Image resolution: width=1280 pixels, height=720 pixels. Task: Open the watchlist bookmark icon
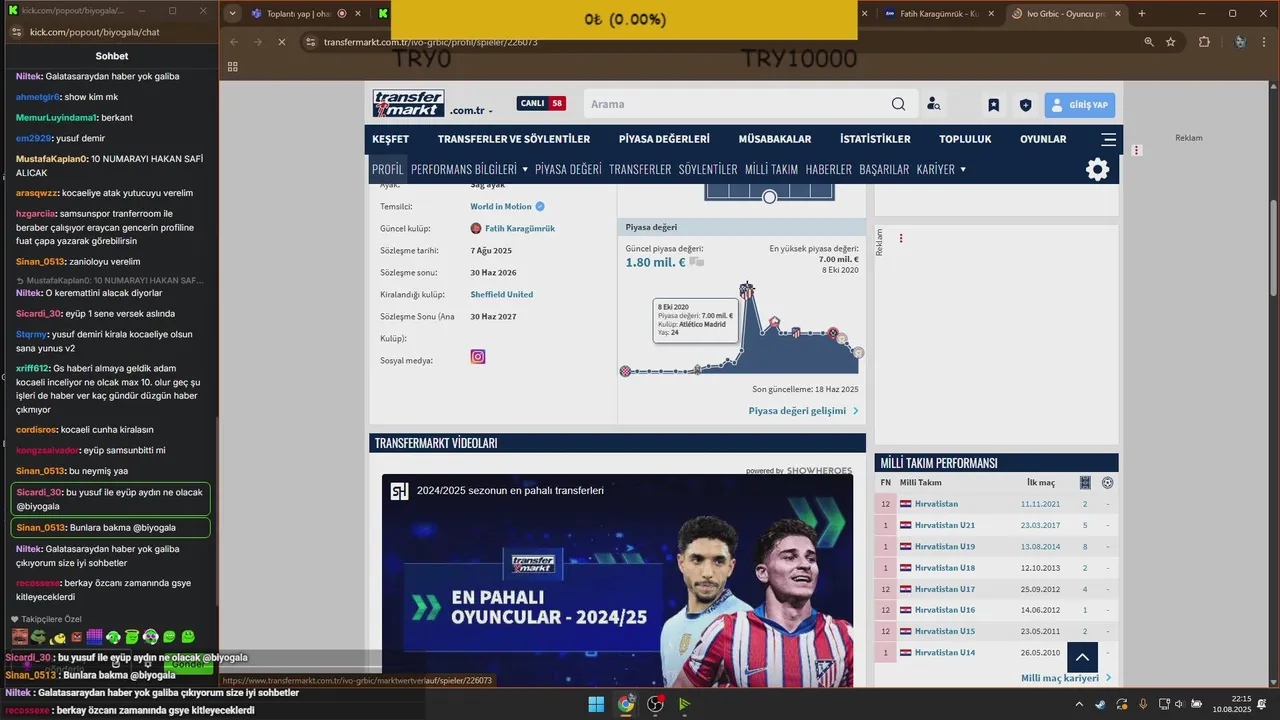[x=993, y=105]
